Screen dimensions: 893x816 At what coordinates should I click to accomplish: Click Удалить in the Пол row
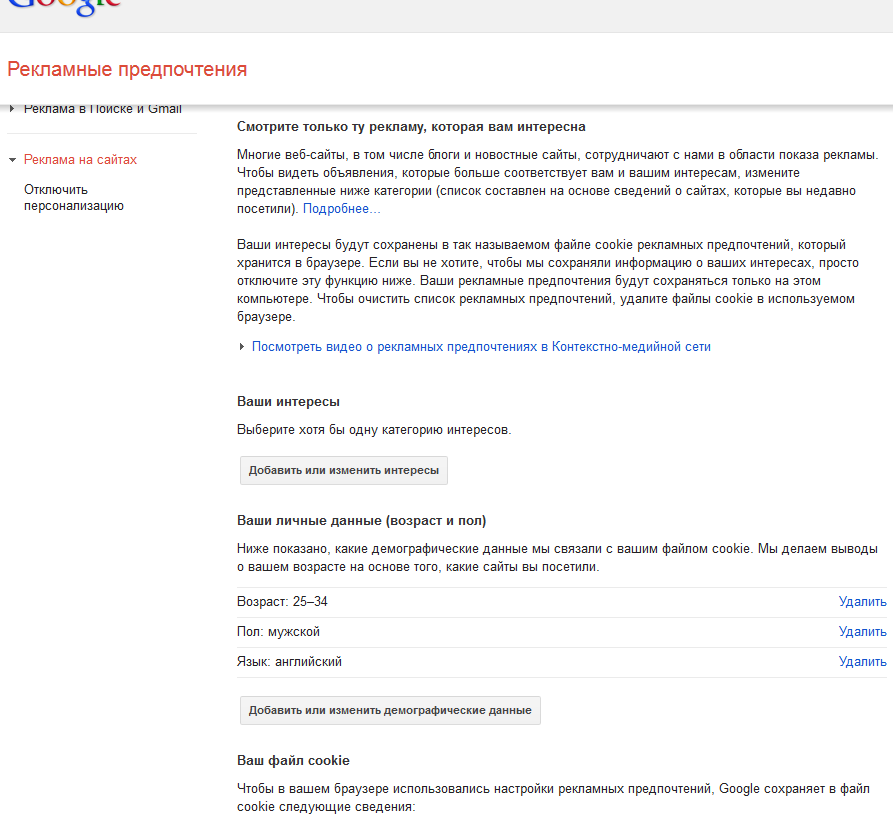coord(862,632)
